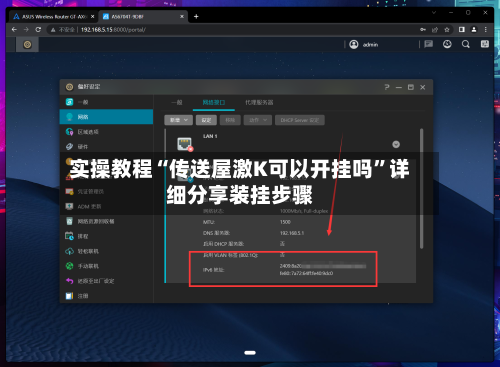Select fe80 link-local IPv6 address text
500x367 pixels.
coord(306,273)
